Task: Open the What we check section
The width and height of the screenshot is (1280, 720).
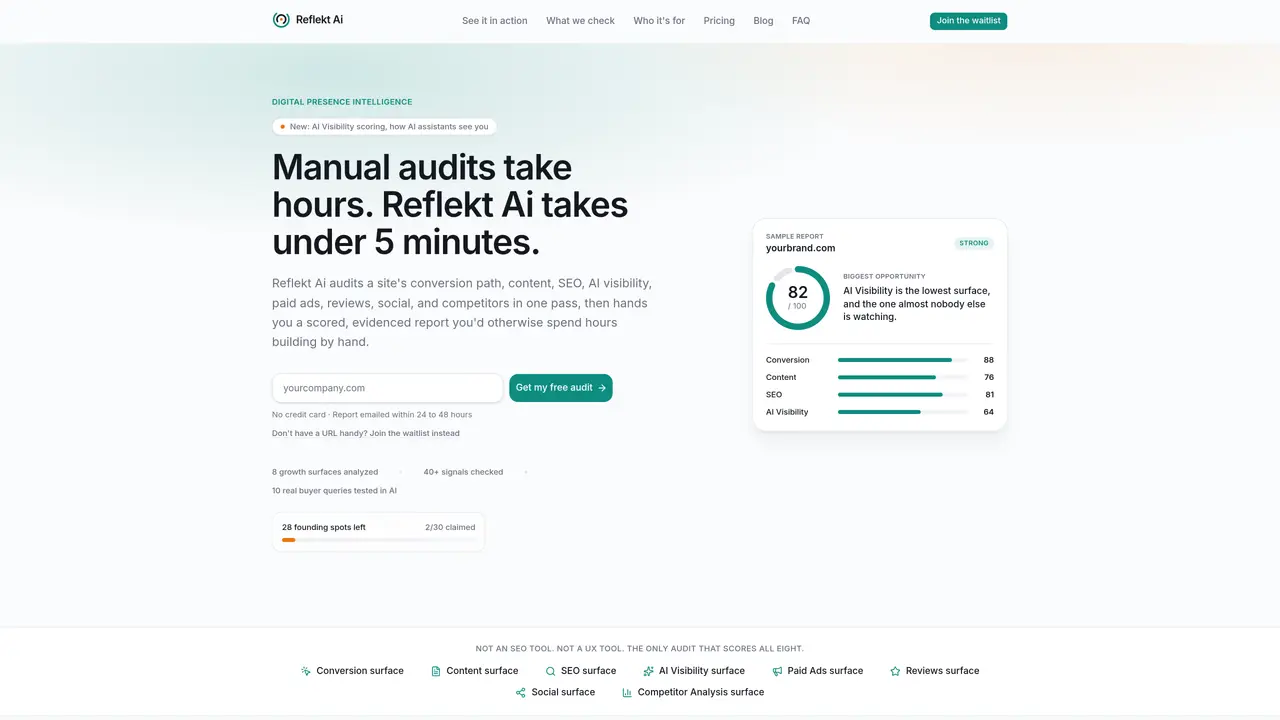Action: [580, 21]
